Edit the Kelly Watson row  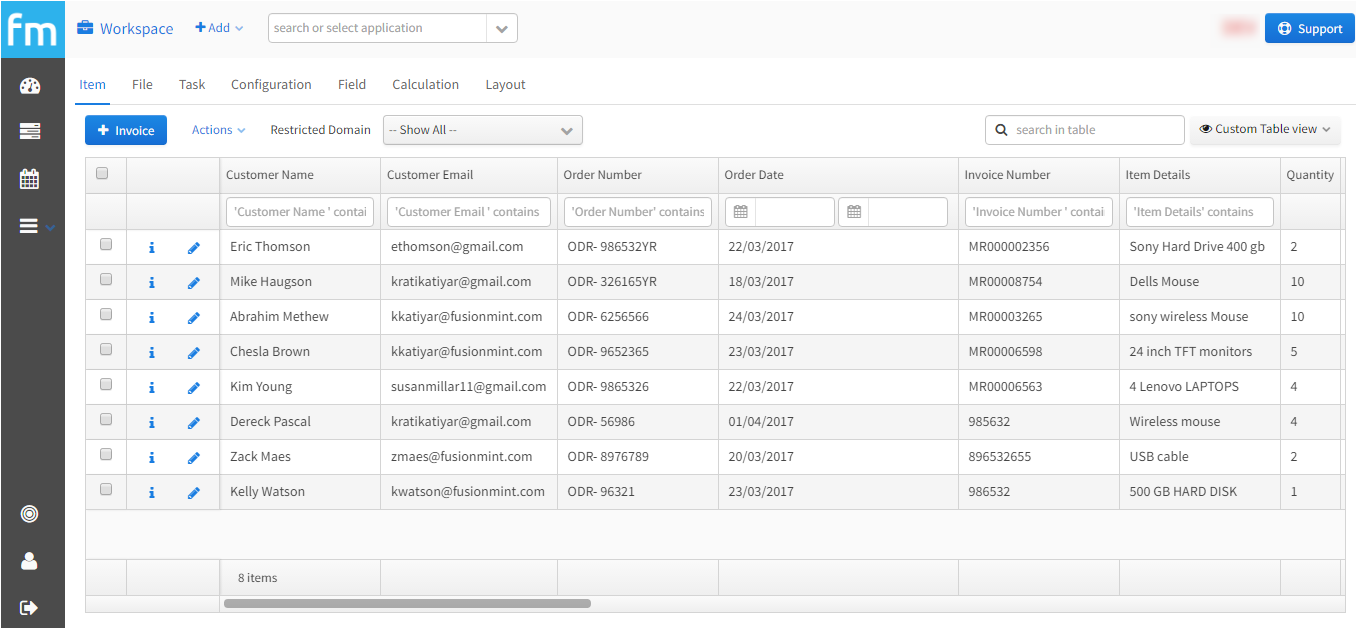194,493
